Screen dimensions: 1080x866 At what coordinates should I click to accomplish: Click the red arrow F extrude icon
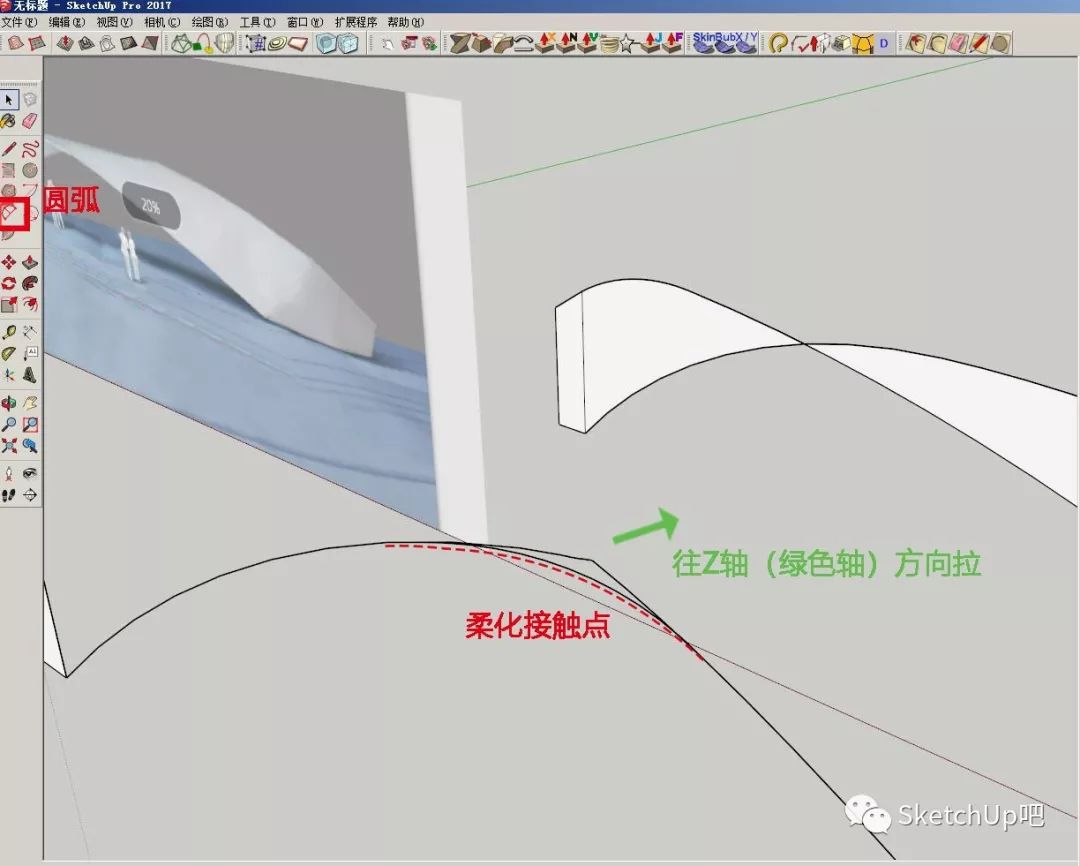point(673,43)
